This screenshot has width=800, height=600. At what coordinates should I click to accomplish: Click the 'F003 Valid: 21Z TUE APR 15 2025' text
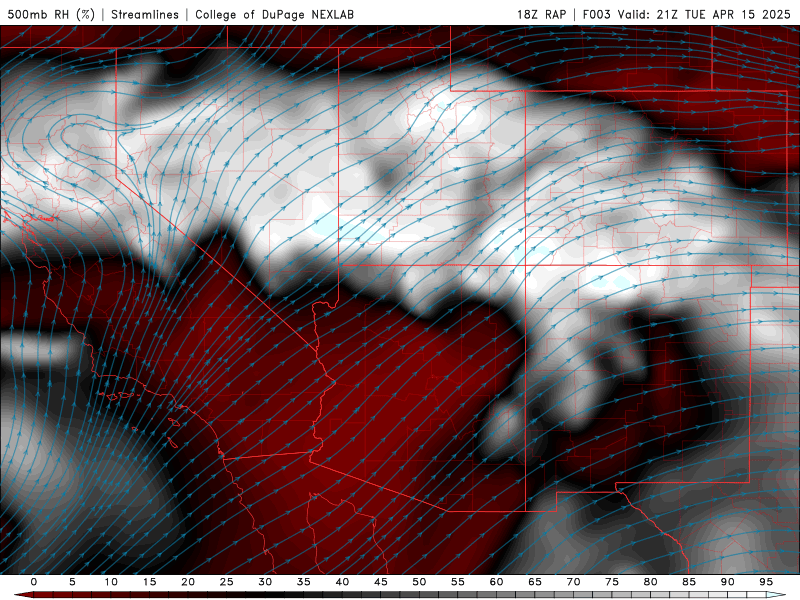coord(687,14)
